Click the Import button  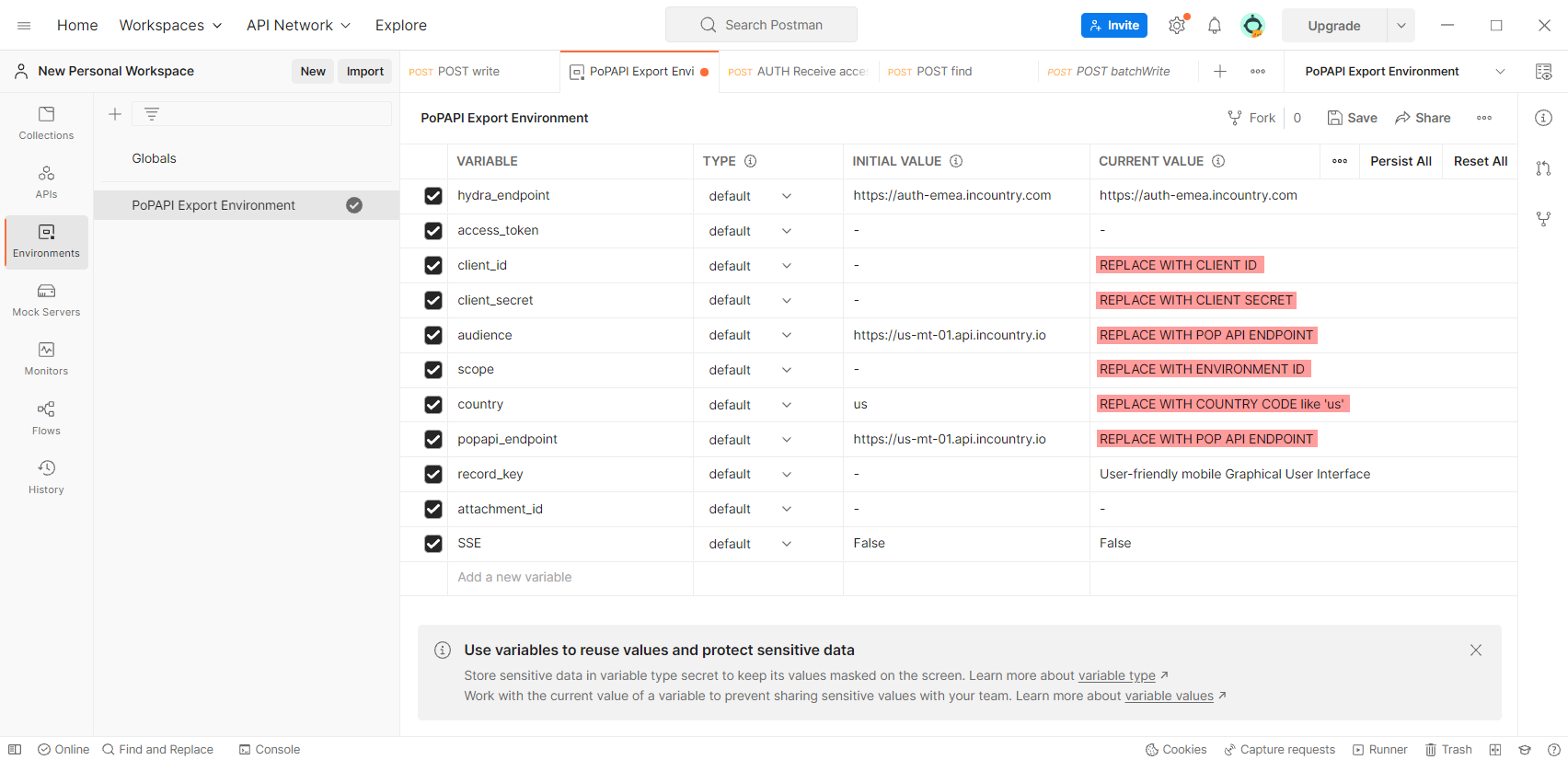(x=365, y=72)
